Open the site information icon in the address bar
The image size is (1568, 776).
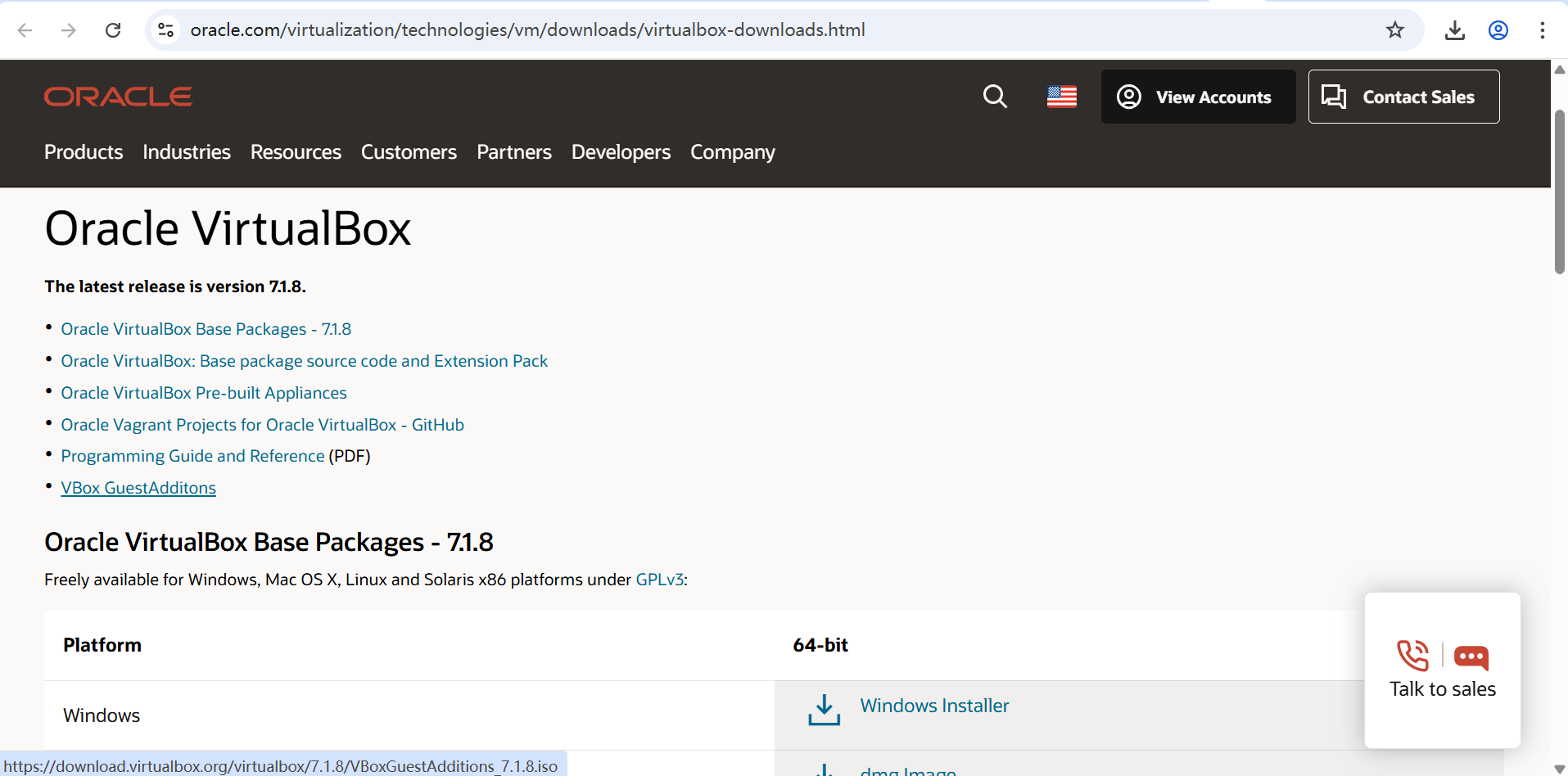click(166, 30)
